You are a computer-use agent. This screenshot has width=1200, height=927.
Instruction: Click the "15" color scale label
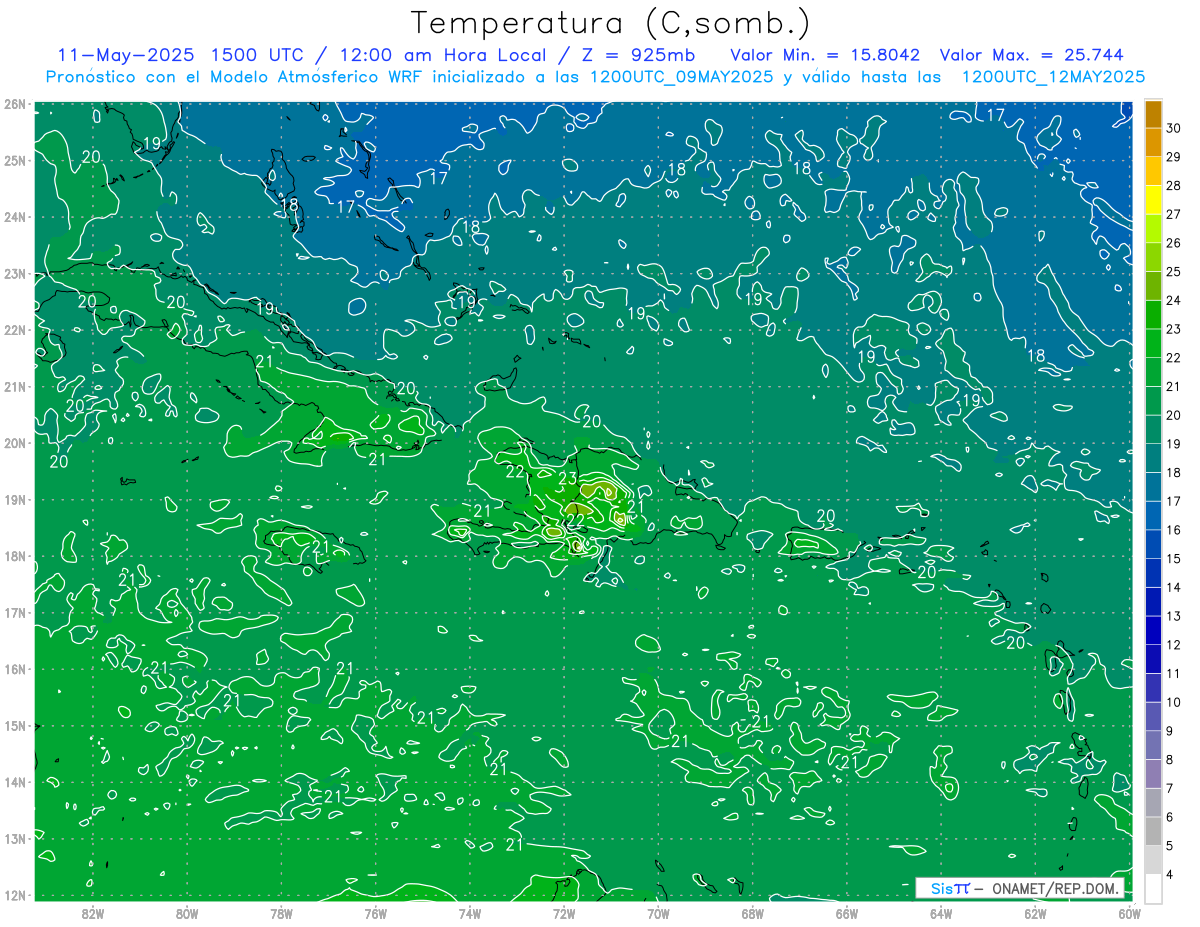coord(1174,558)
